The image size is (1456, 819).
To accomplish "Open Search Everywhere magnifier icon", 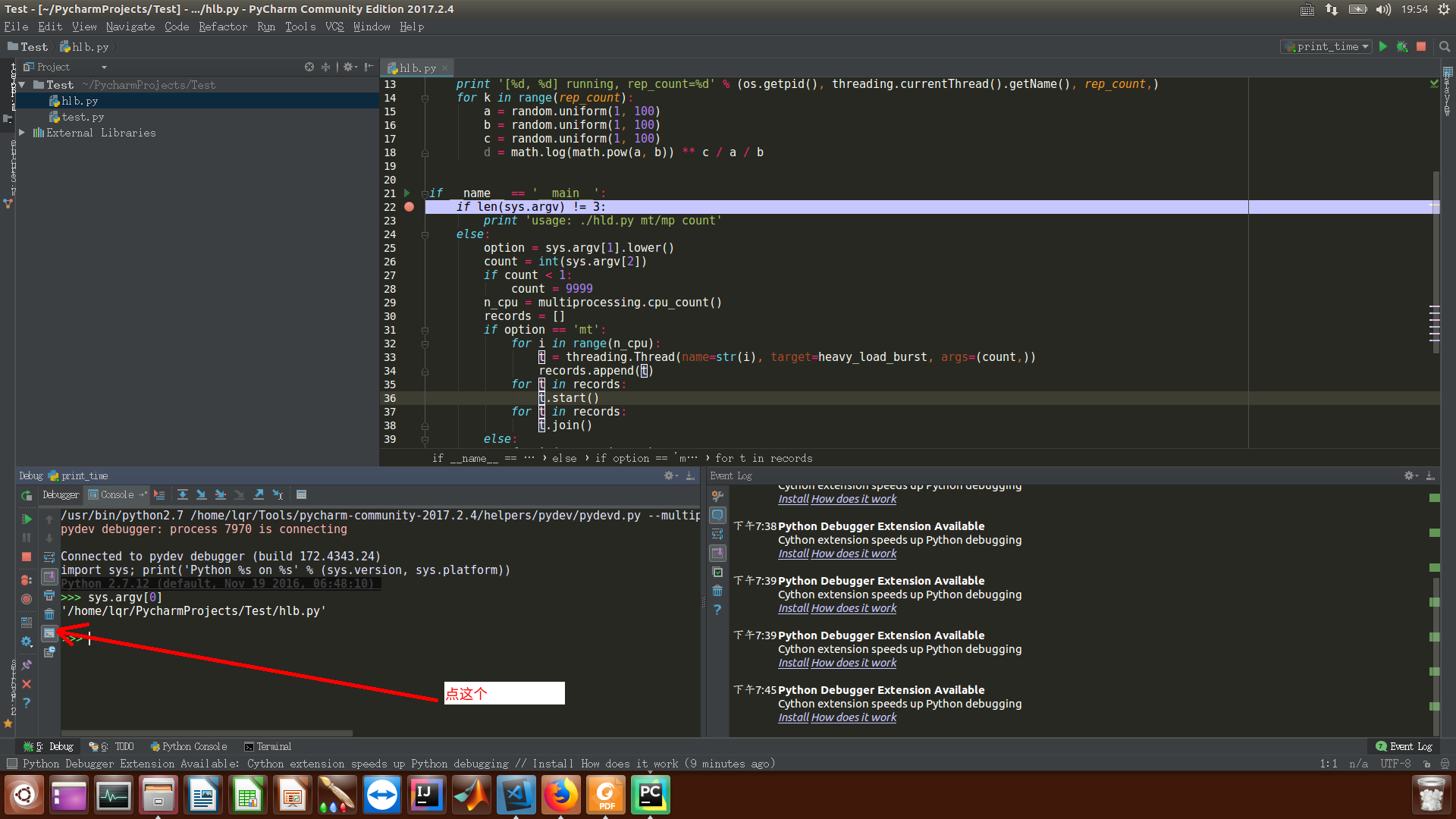I will [1445, 46].
